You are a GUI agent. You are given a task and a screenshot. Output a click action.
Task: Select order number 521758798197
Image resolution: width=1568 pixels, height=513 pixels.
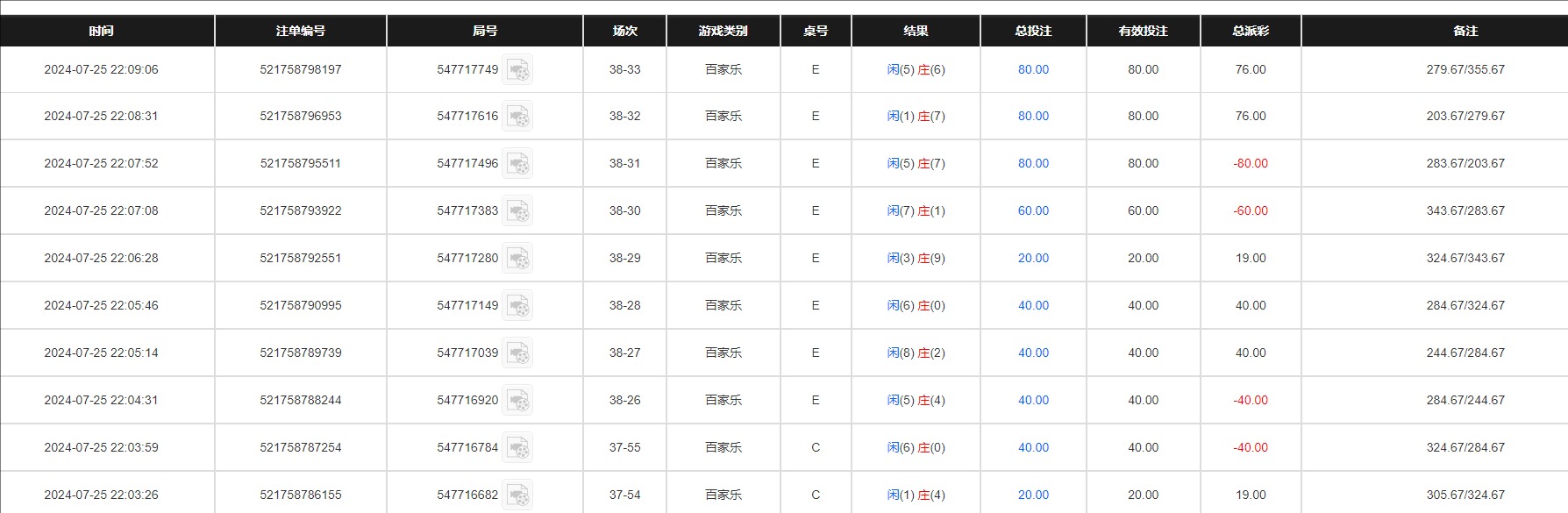[300, 70]
